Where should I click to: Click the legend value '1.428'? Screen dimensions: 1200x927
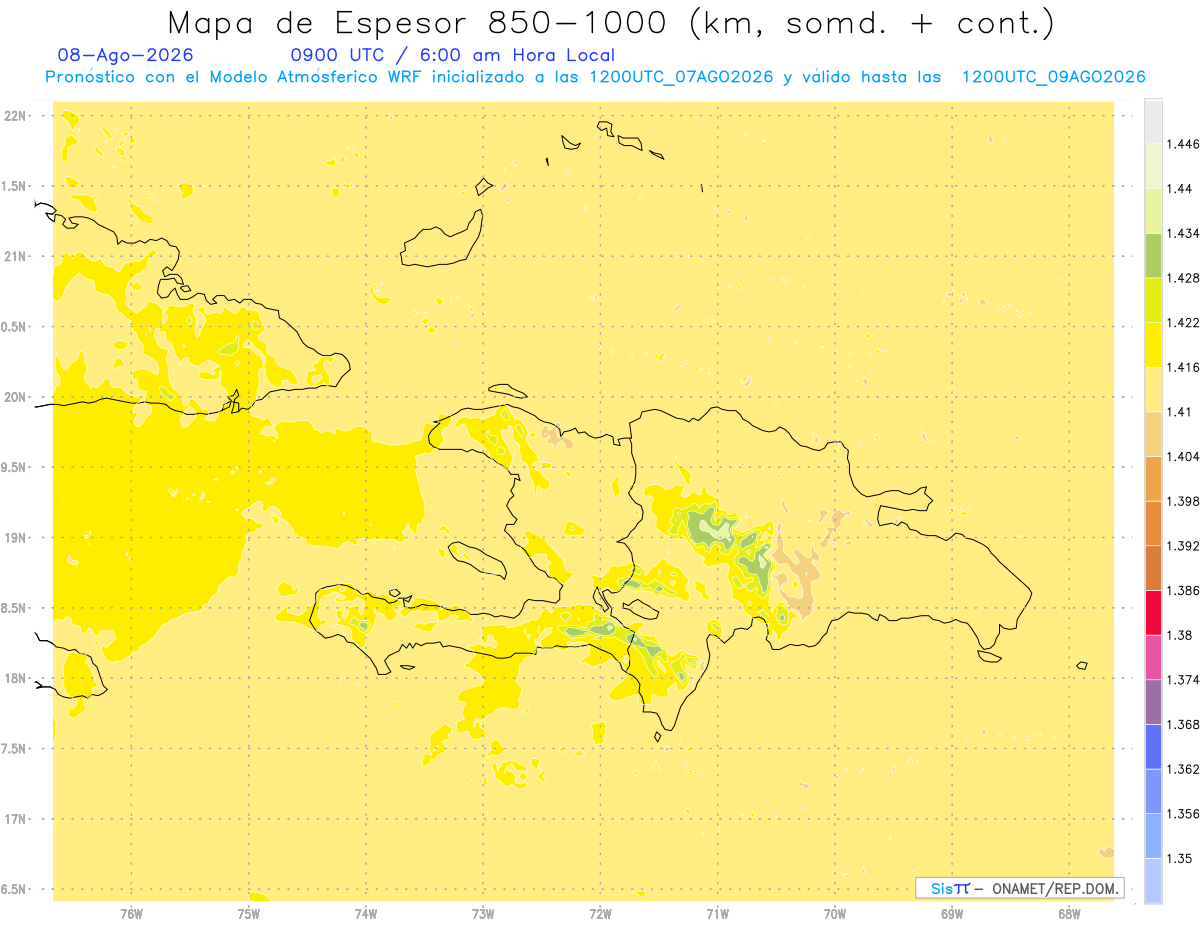coord(1182,278)
